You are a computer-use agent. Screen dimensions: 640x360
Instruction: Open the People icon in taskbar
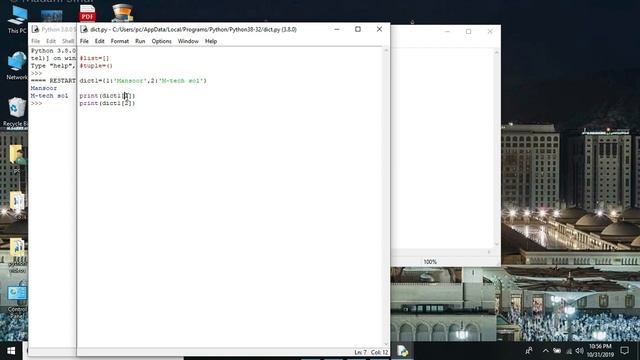[529, 351]
